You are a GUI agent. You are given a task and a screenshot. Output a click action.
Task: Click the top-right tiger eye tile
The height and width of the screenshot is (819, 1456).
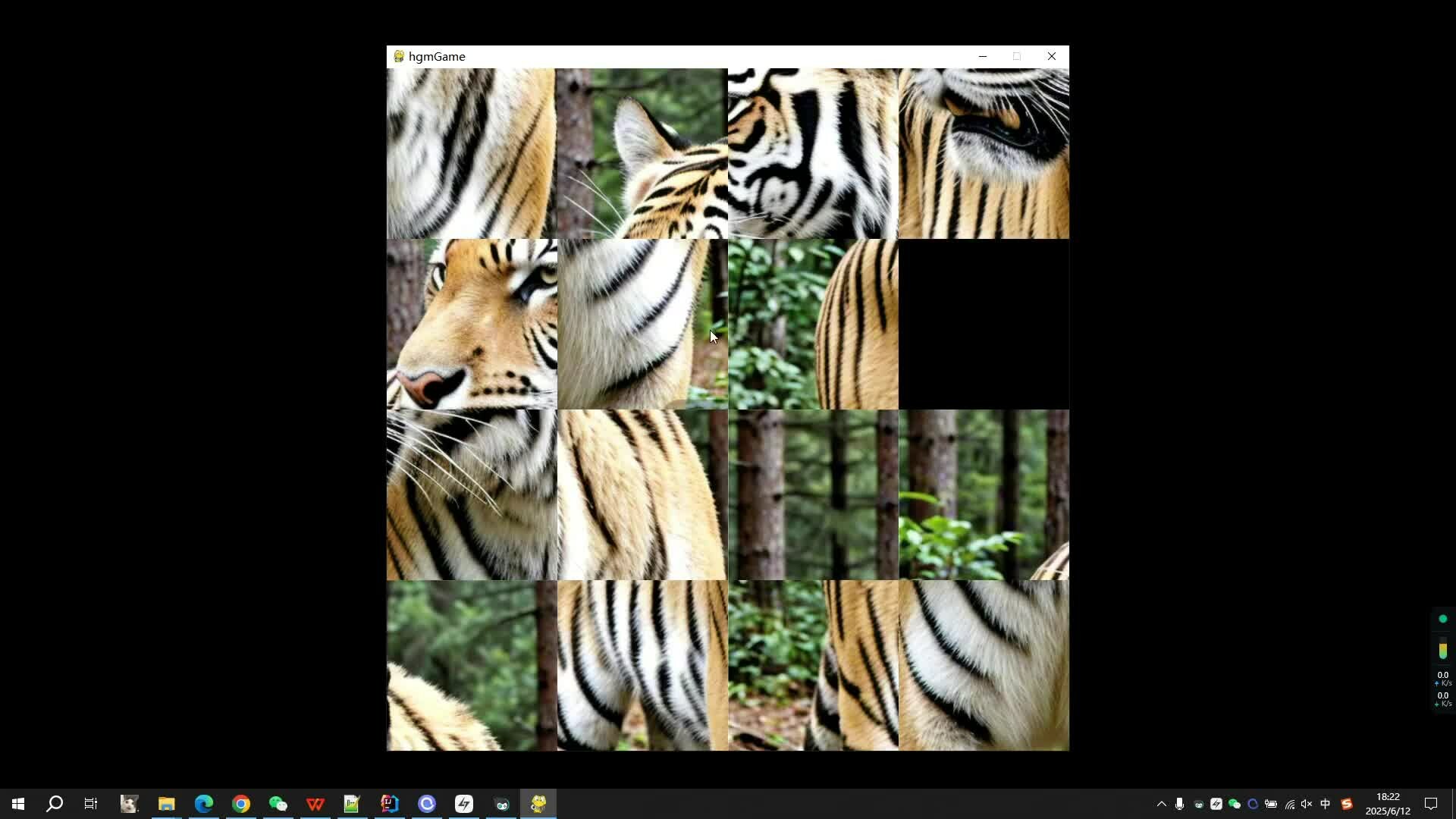click(984, 154)
